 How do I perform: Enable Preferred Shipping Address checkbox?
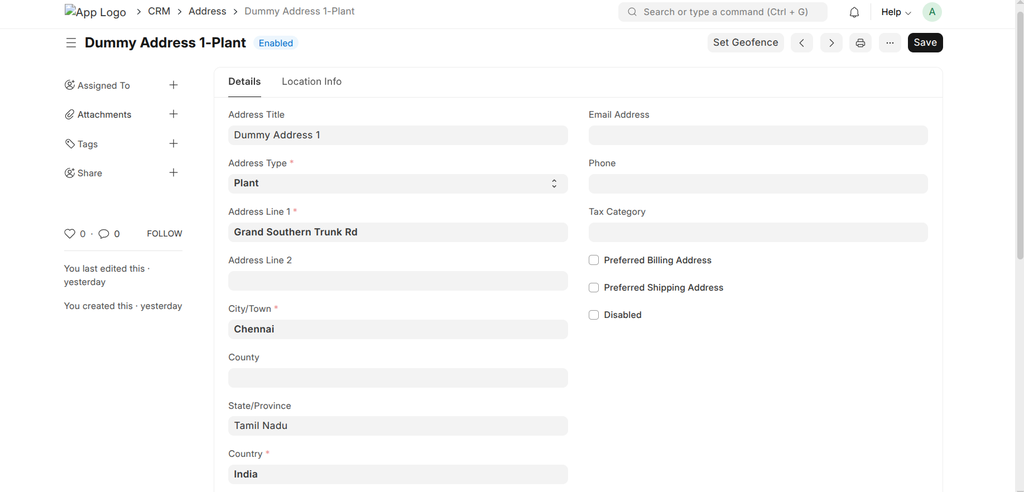click(x=594, y=287)
